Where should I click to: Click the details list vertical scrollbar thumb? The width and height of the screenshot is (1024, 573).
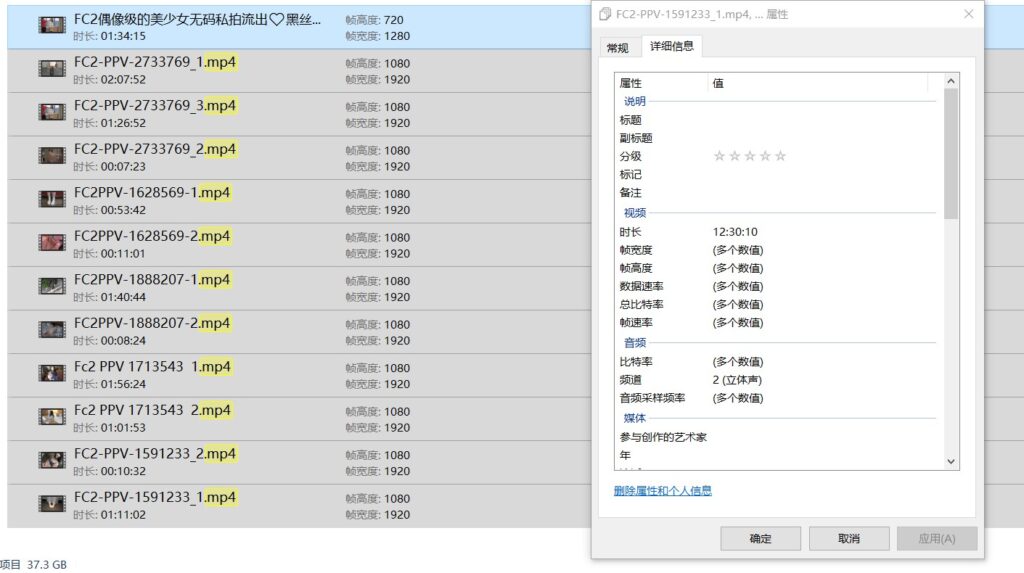click(x=951, y=153)
